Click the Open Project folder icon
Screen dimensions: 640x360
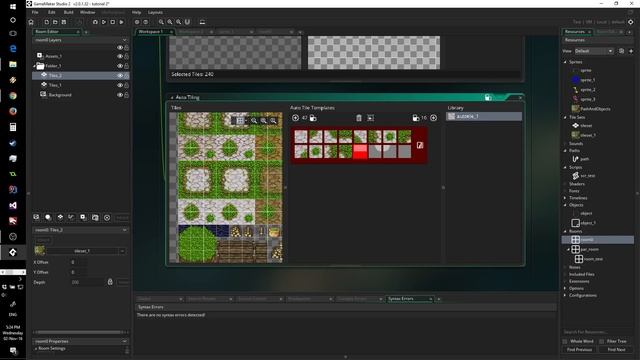click(55, 22)
